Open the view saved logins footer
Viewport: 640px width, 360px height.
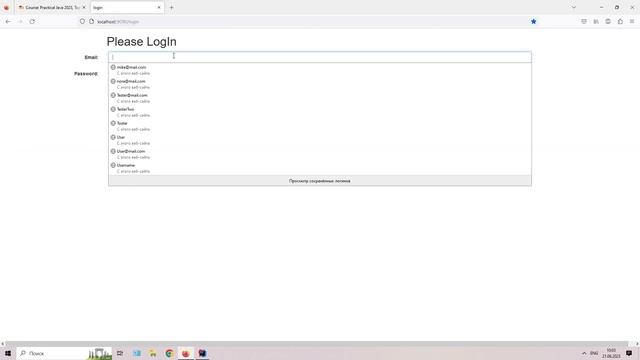[x=320, y=181]
